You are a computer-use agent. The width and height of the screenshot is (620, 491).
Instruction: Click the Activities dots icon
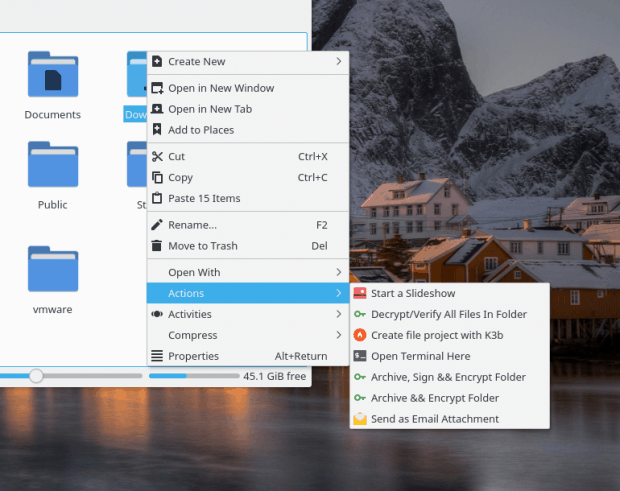[x=157, y=314]
